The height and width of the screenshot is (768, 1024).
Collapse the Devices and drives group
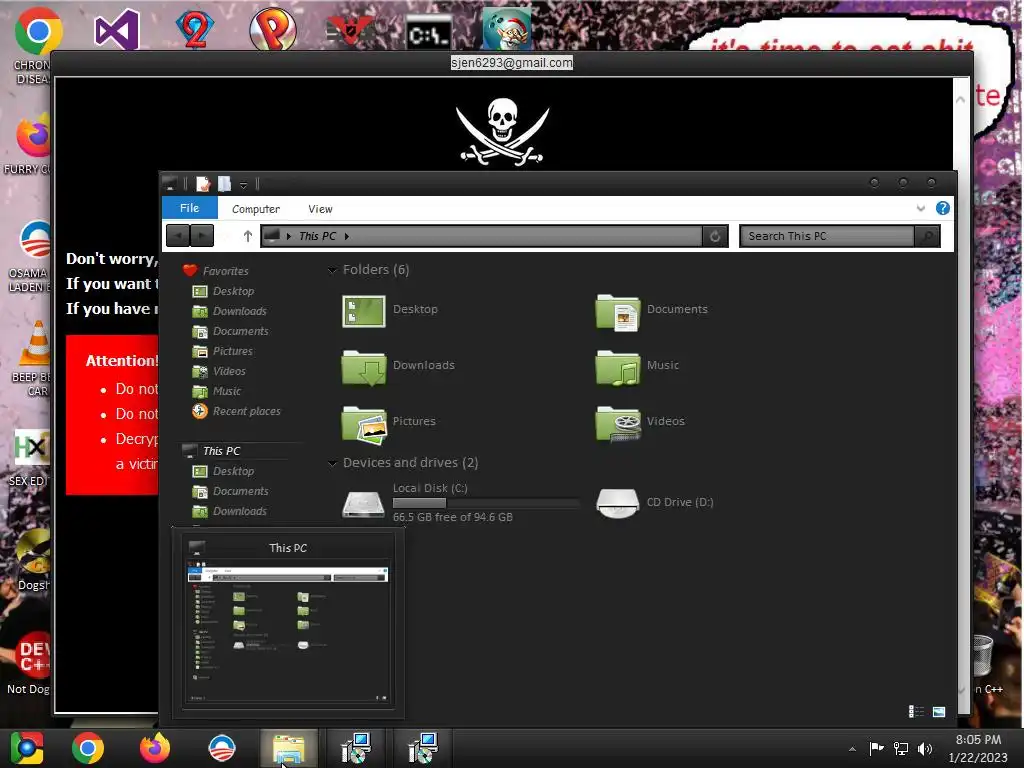coord(332,463)
